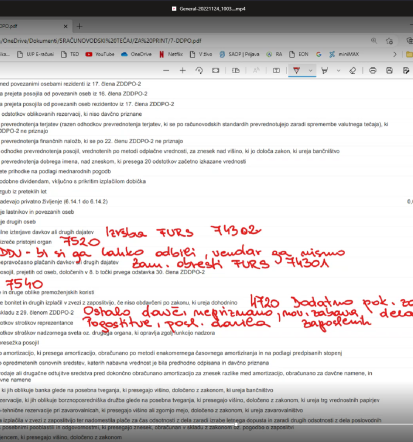Click the line about 'prevrednotenja dobrega imena'

[x=123, y=161]
